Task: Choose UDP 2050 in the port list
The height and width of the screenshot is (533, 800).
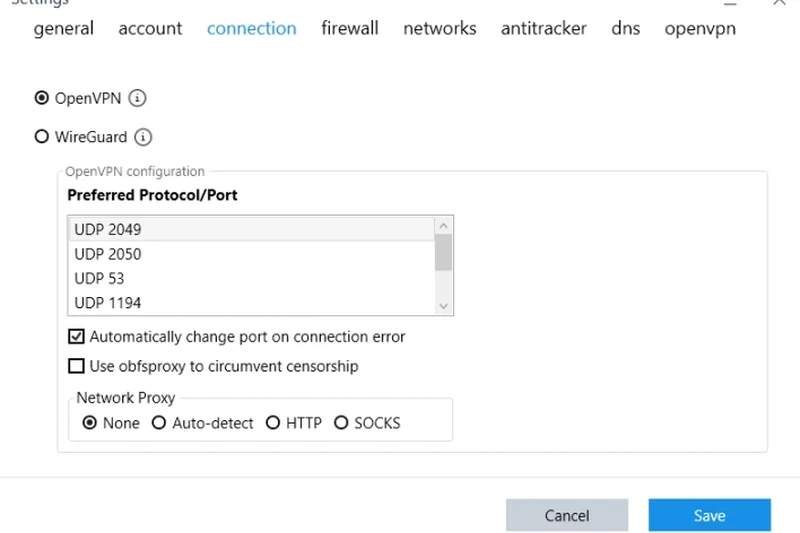Action: [108, 254]
